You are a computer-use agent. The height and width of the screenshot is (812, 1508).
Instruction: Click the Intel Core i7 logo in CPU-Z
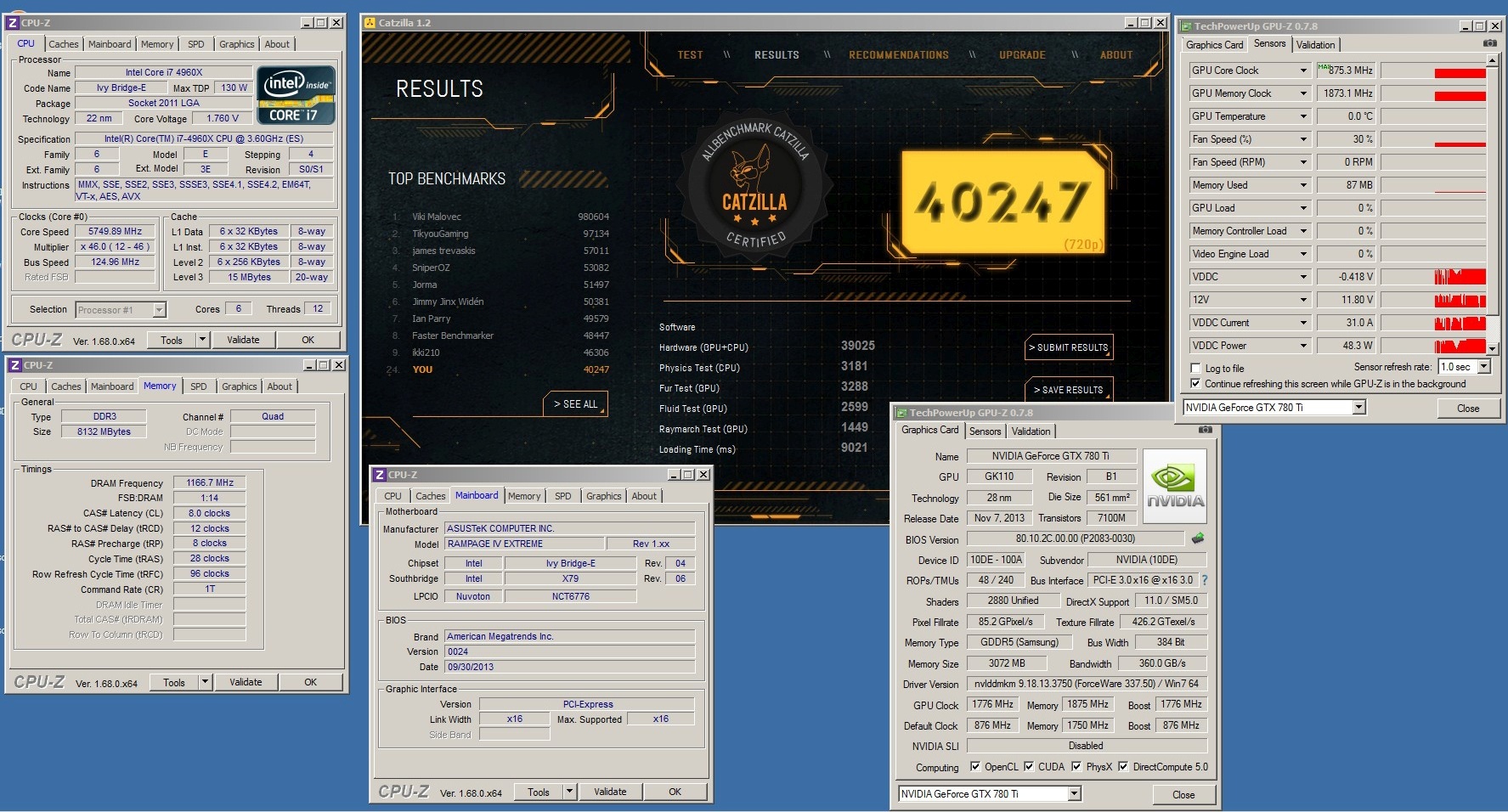(297, 96)
